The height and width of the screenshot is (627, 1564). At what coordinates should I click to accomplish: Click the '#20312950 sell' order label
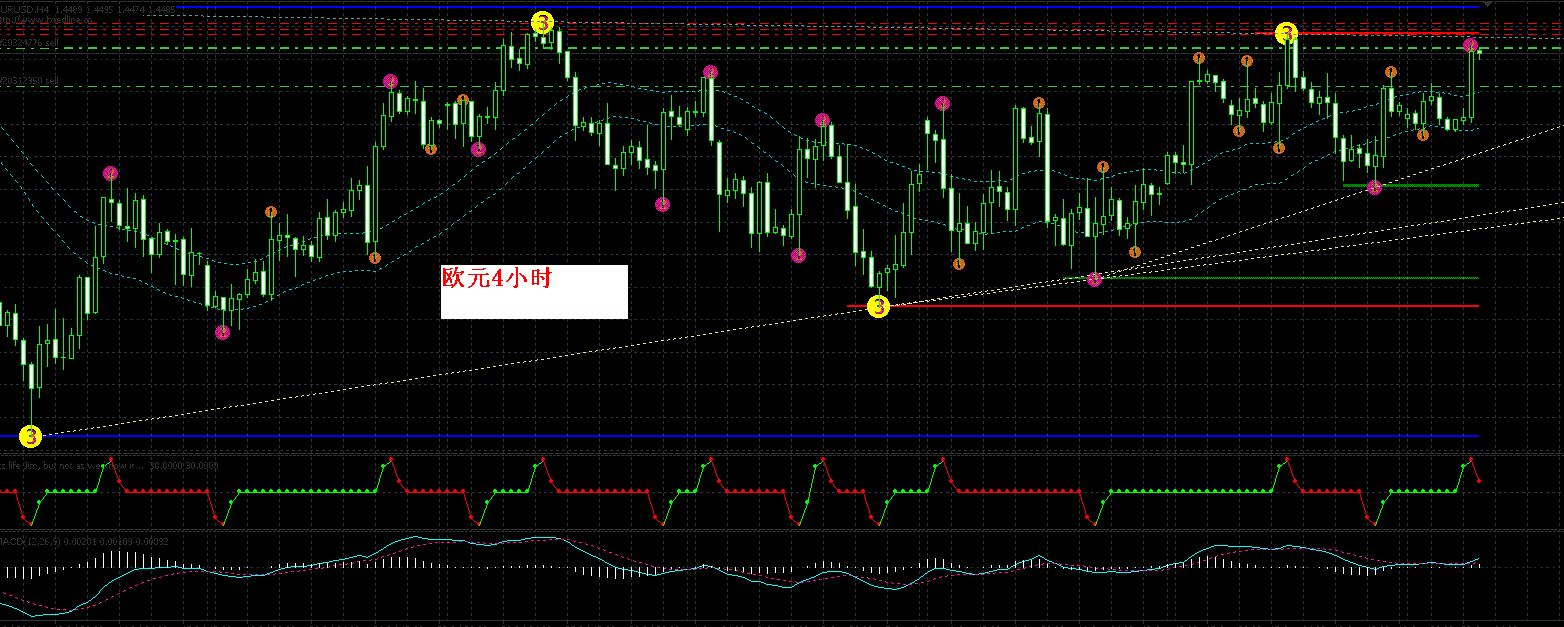(x=30, y=81)
